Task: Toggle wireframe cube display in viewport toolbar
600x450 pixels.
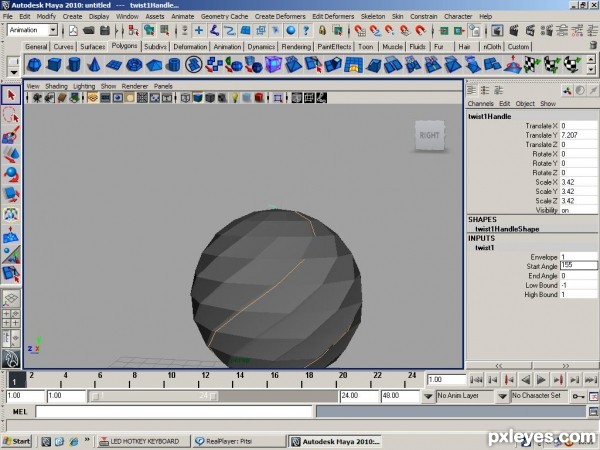Action: [x=185, y=98]
